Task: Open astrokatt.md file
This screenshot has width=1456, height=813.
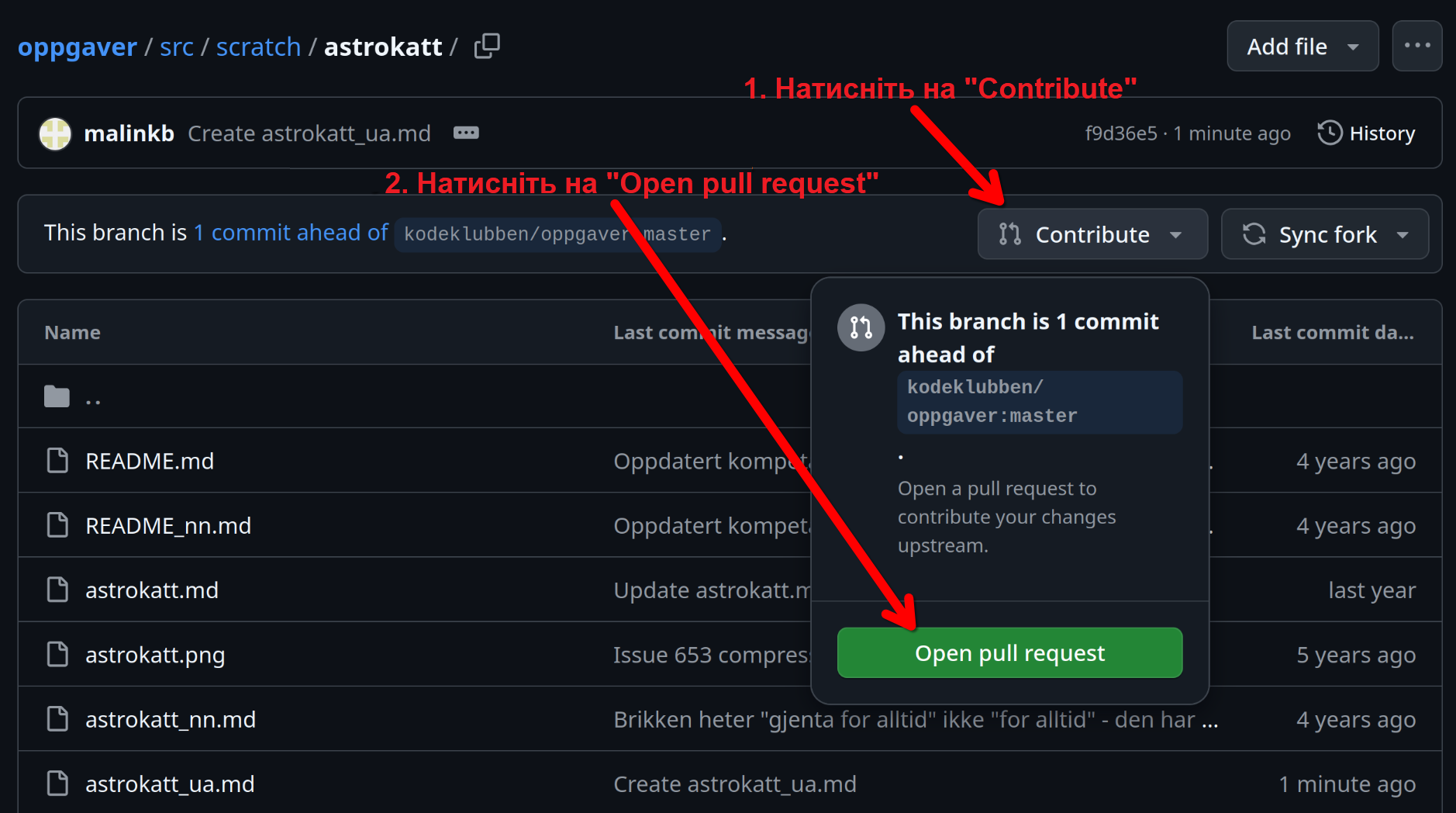Action: click(152, 590)
